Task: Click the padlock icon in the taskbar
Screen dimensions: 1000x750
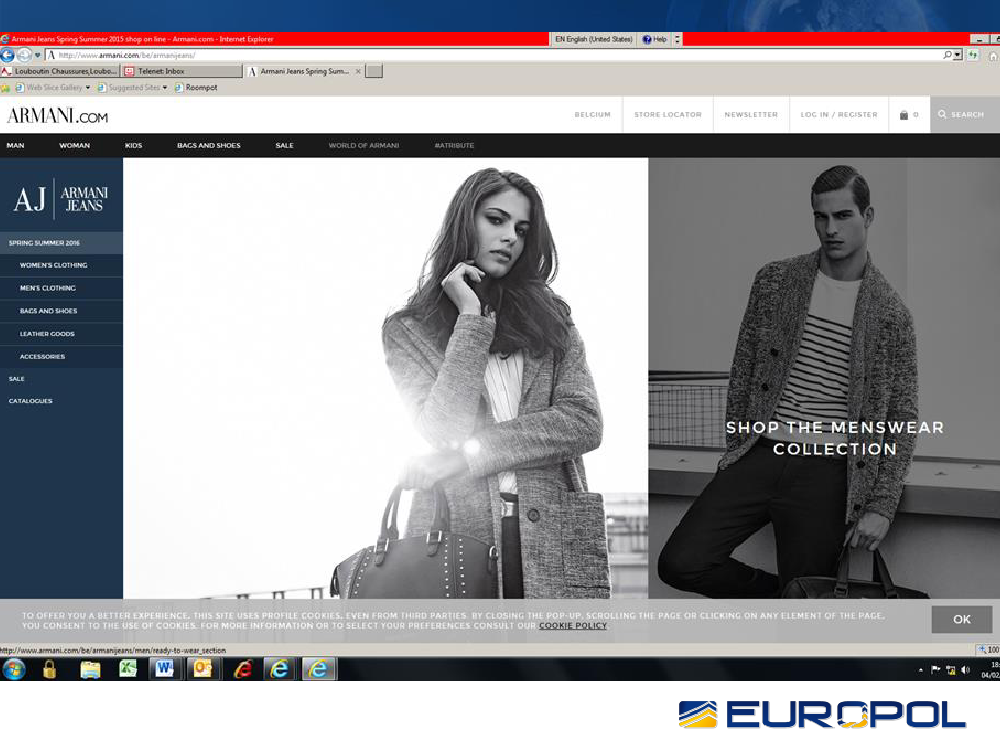Action: (x=49, y=669)
